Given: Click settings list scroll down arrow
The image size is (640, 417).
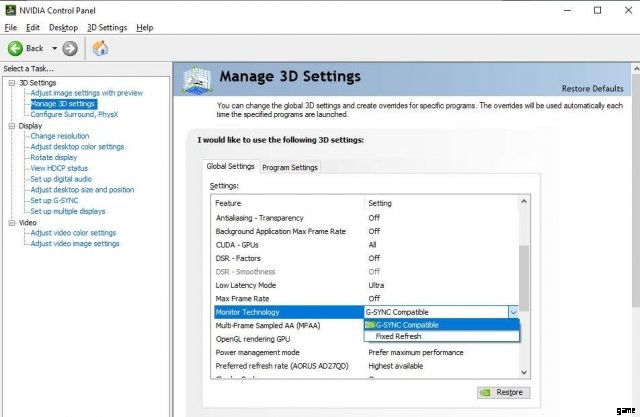Looking at the screenshot, I should pos(524,372).
